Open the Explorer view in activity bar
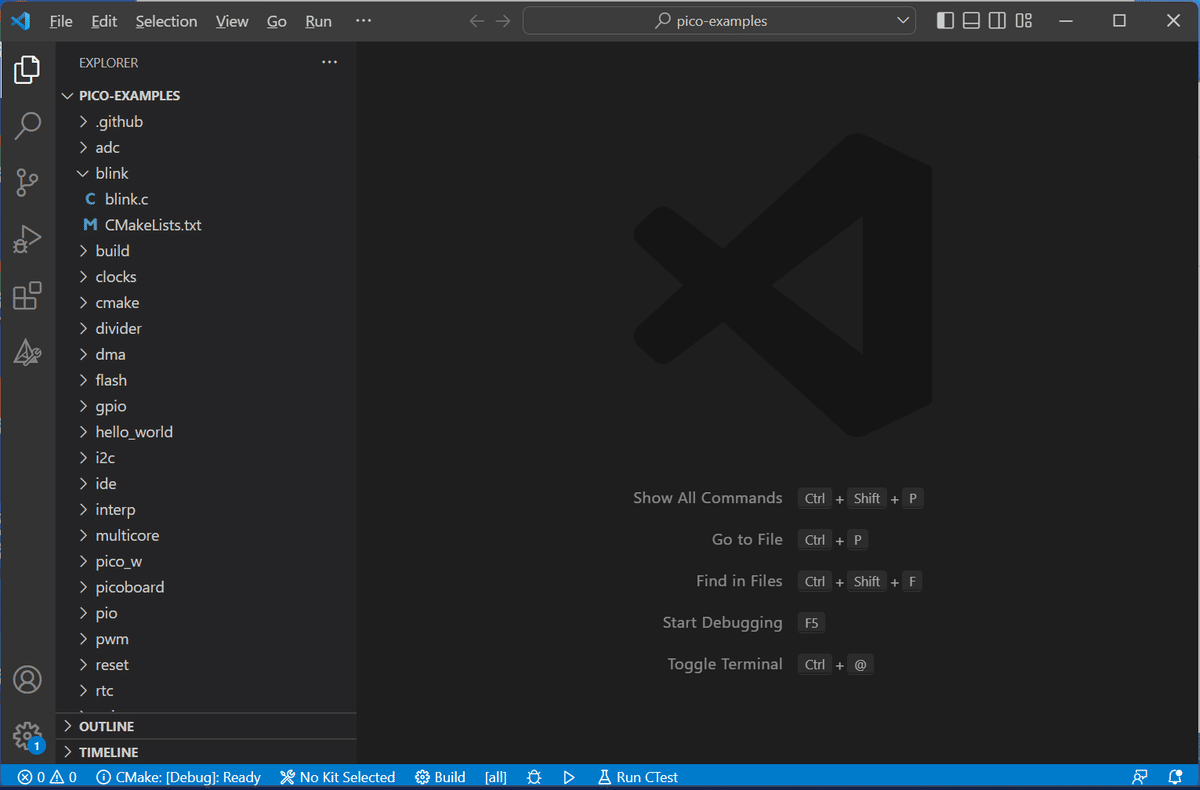Screen dimensions: 1200x790 (x=27, y=70)
